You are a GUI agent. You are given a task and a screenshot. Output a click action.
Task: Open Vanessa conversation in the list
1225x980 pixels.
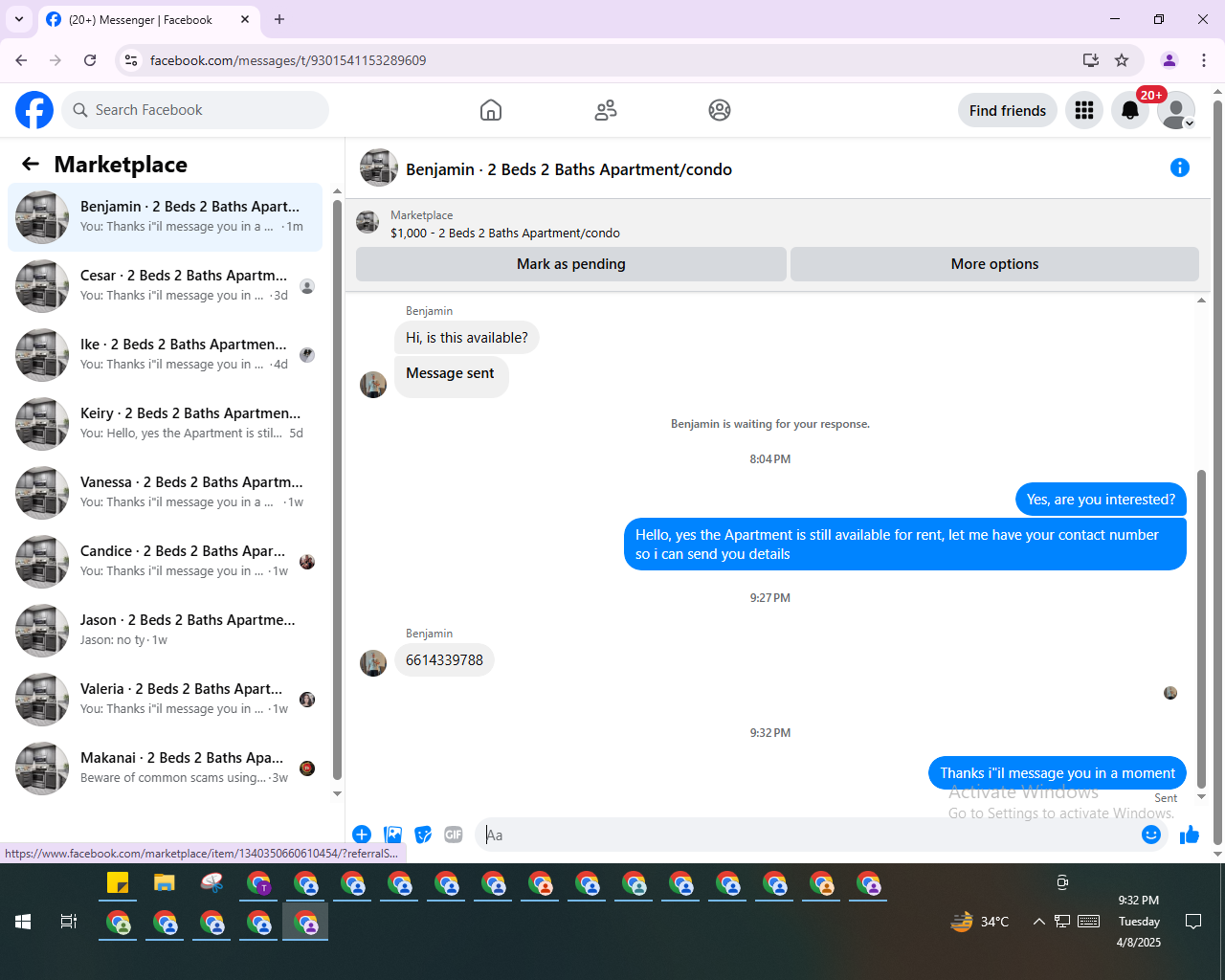[165, 493]
